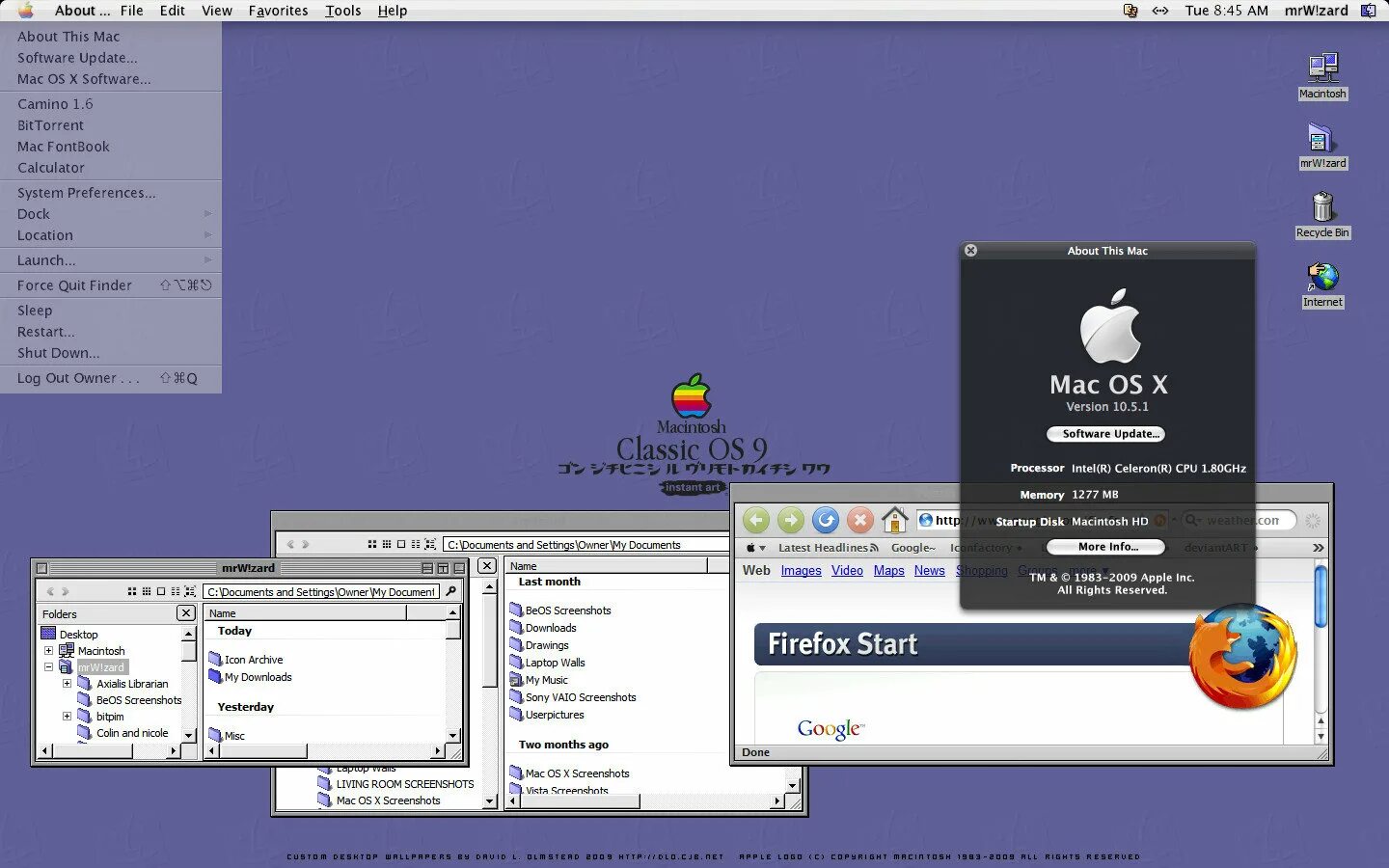
Task: Show more bookmarks via double chevron
Action: coord(1318,548)
